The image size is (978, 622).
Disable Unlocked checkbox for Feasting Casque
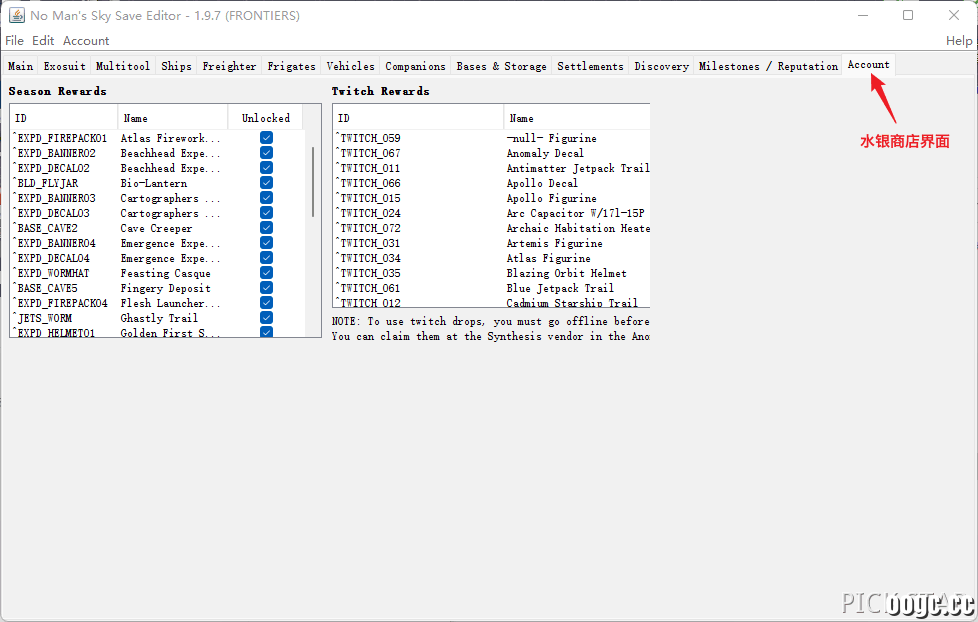click(266, 273)
